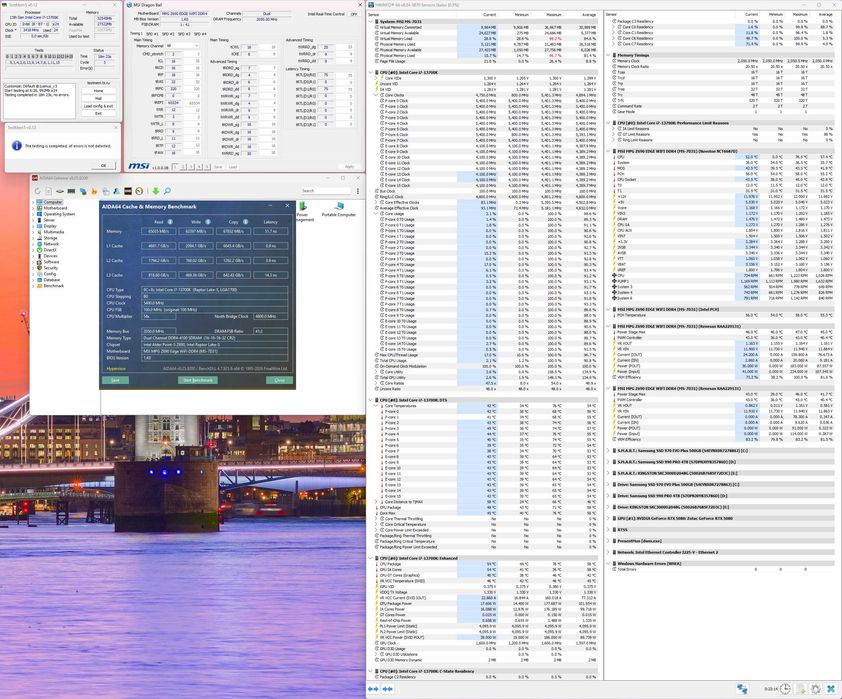The image size is (842, 699).
Task: Click the AIDA64 black OSD panel toolbar icon
Action: [x=128, y=191]
